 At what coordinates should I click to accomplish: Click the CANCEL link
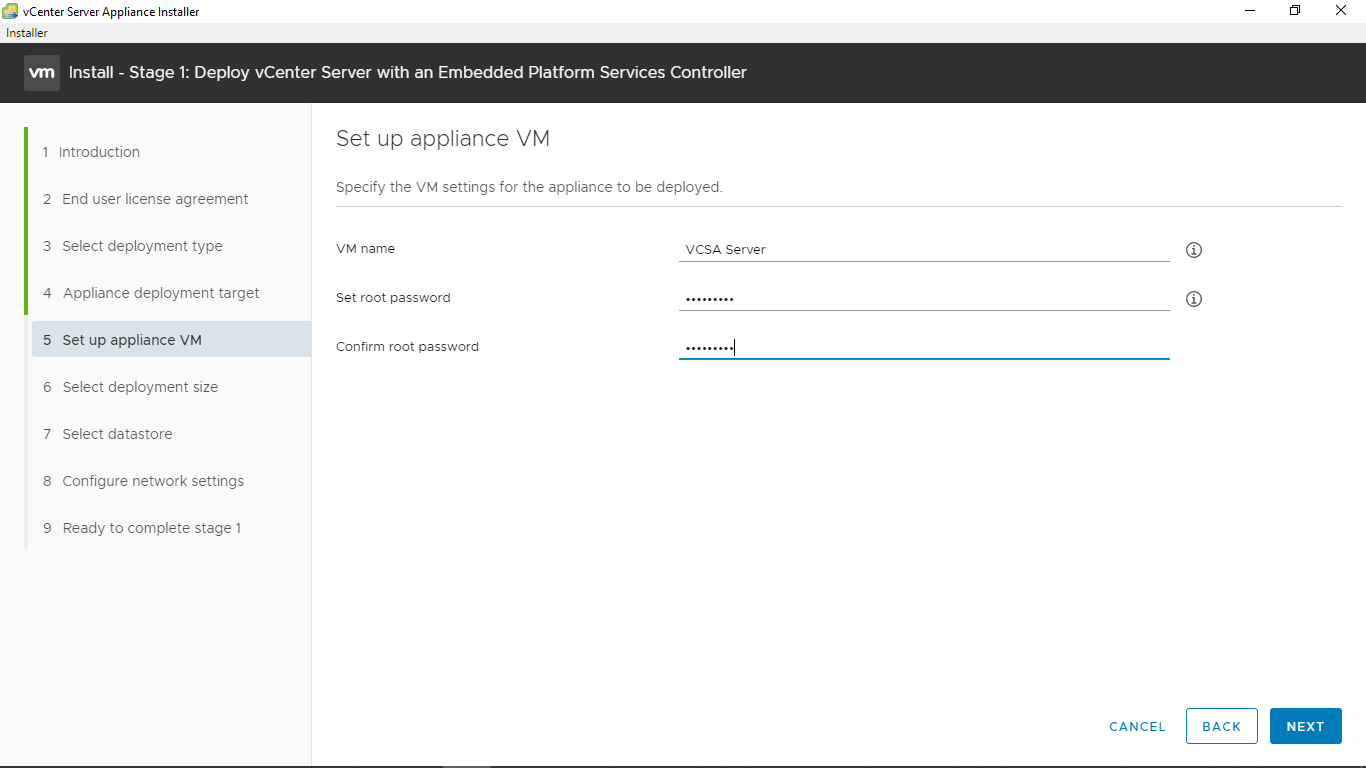point(1137,727)
